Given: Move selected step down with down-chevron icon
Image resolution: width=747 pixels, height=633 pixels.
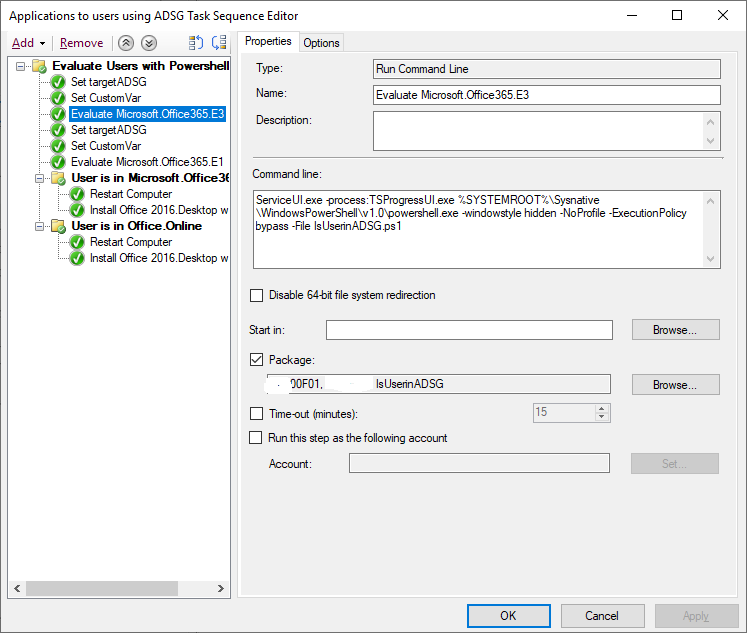Looking at the screenshot, I should (149, 43).
